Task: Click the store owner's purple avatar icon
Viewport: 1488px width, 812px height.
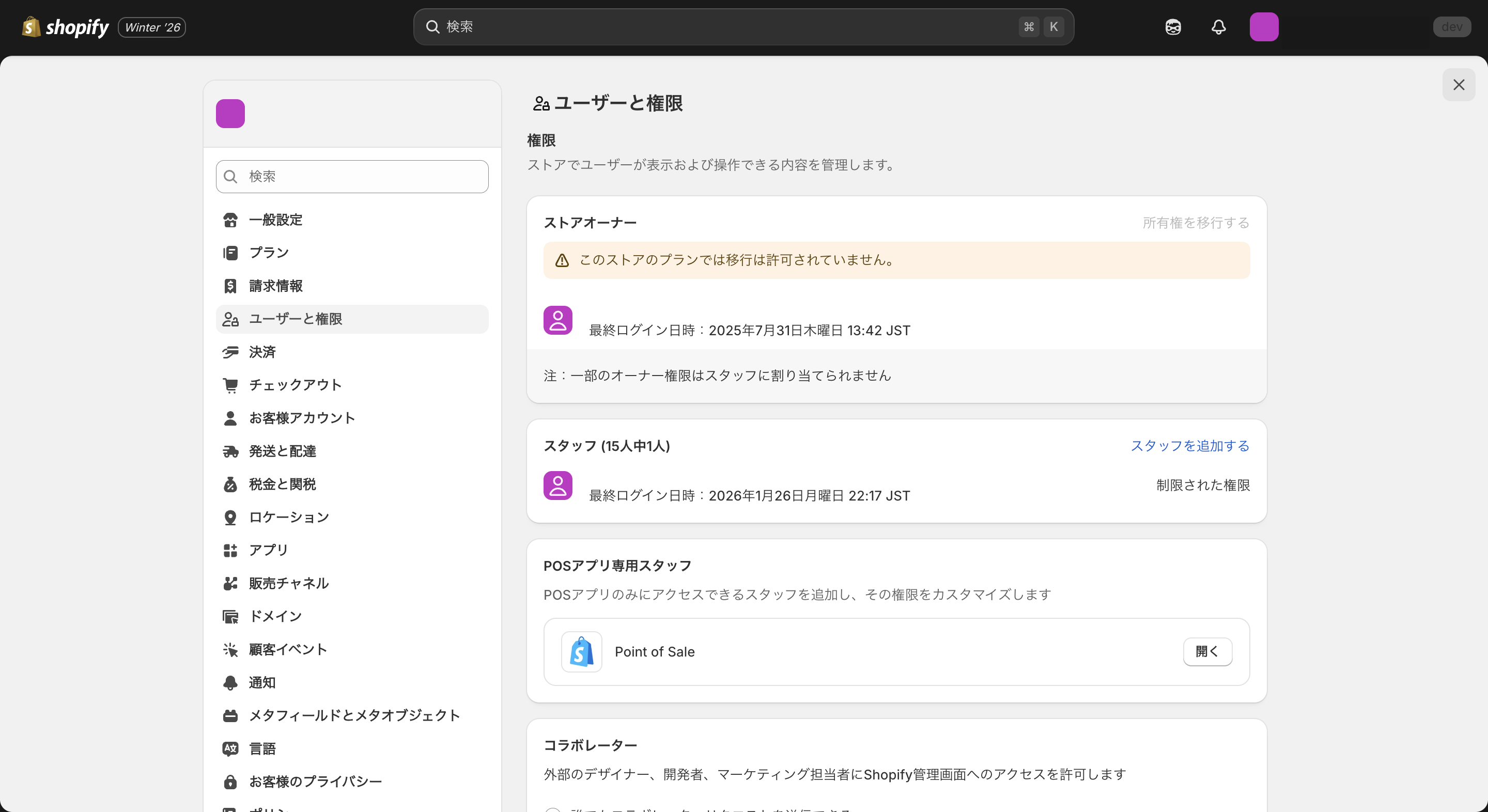Action: (x=557, y=320)
